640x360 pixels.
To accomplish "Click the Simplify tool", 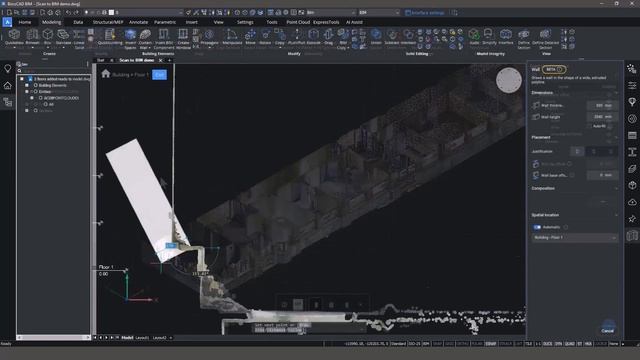I will 489,37.
